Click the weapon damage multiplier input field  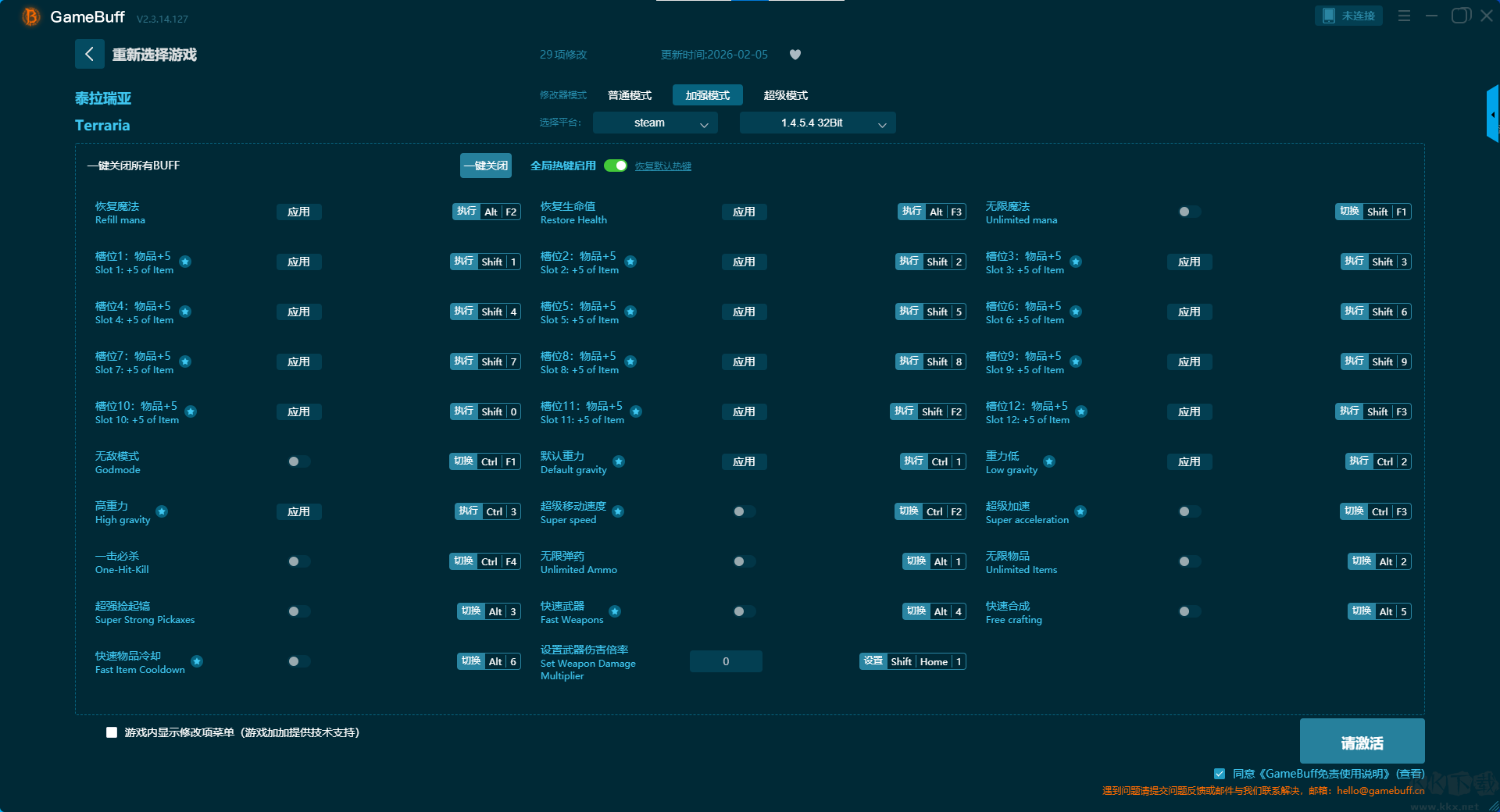coord(726,661)
